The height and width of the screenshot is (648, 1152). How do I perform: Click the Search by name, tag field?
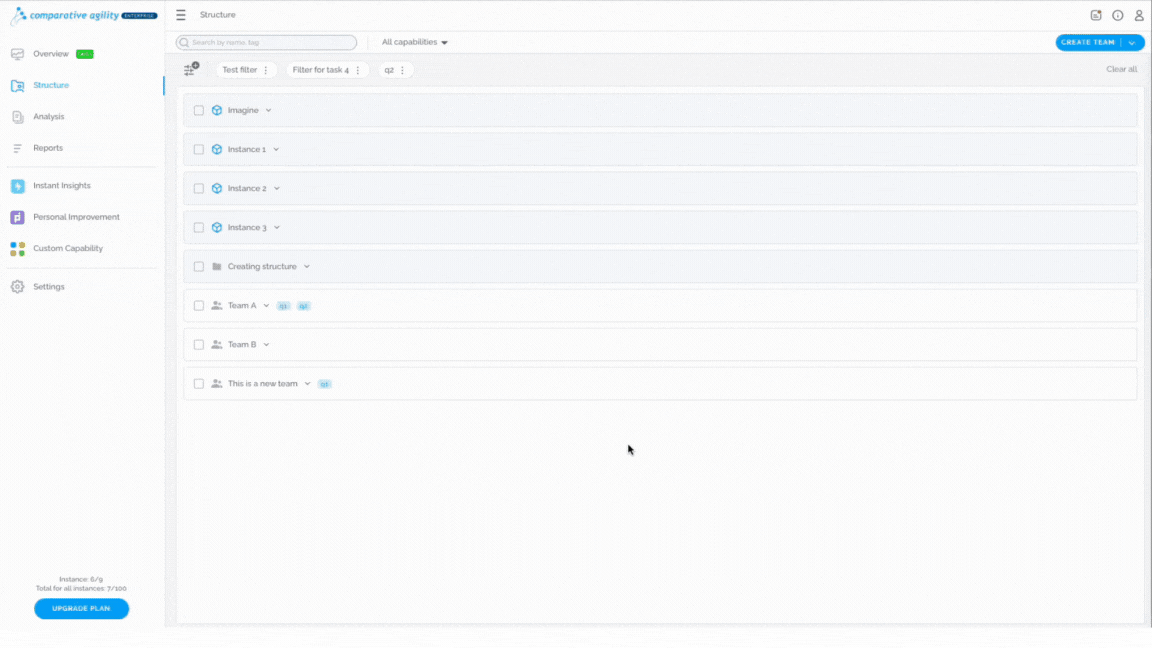pyautogui.click(x=266, y=43)
